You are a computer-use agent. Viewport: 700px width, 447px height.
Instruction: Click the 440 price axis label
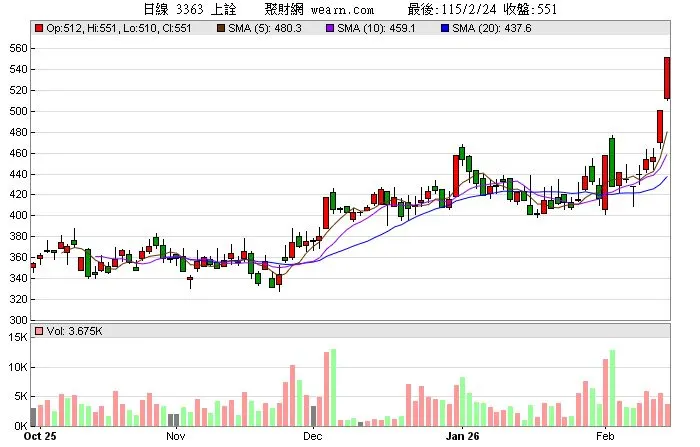[18, 174]
